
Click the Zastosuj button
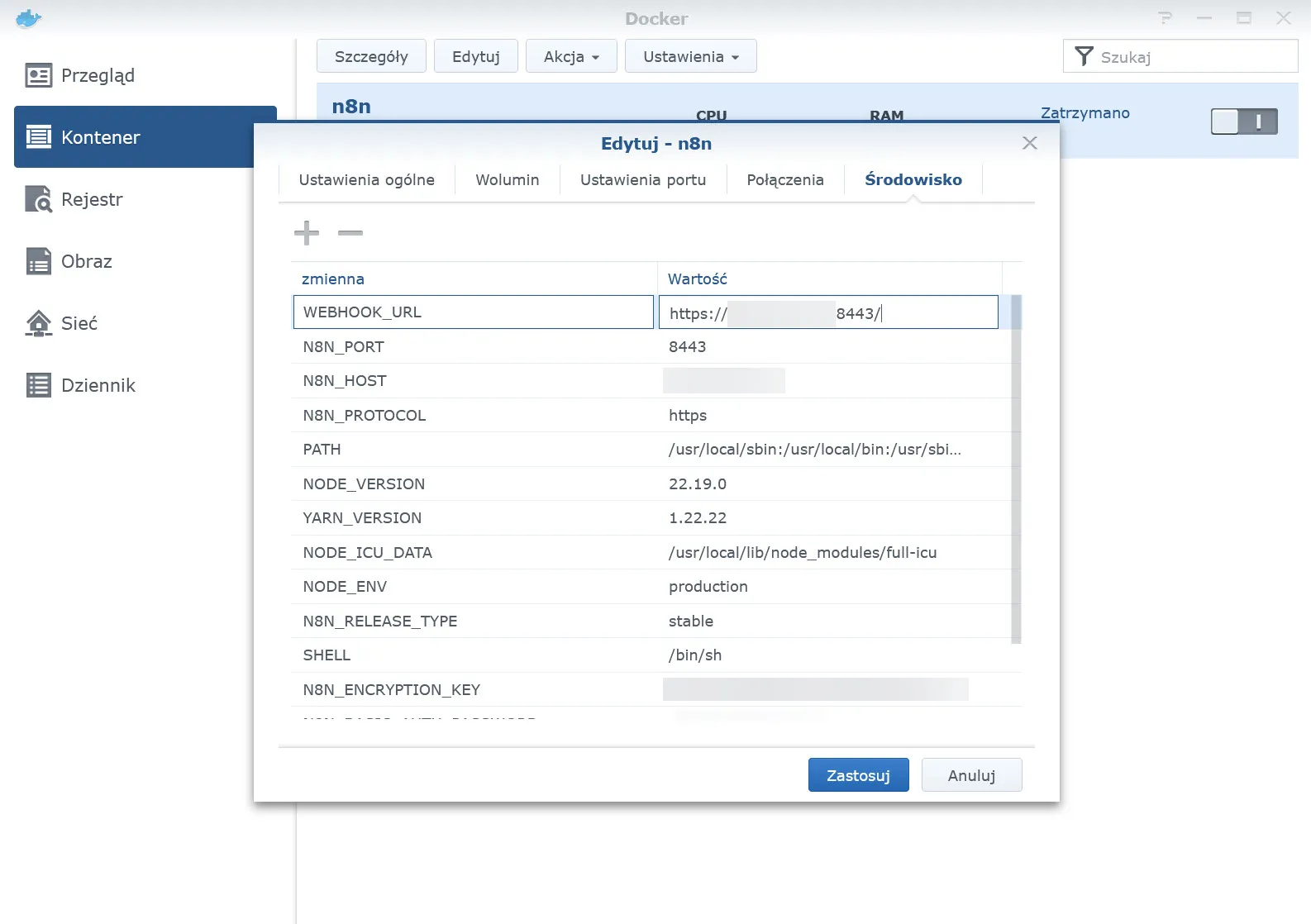pyautogui.click(x=858, y=775)
